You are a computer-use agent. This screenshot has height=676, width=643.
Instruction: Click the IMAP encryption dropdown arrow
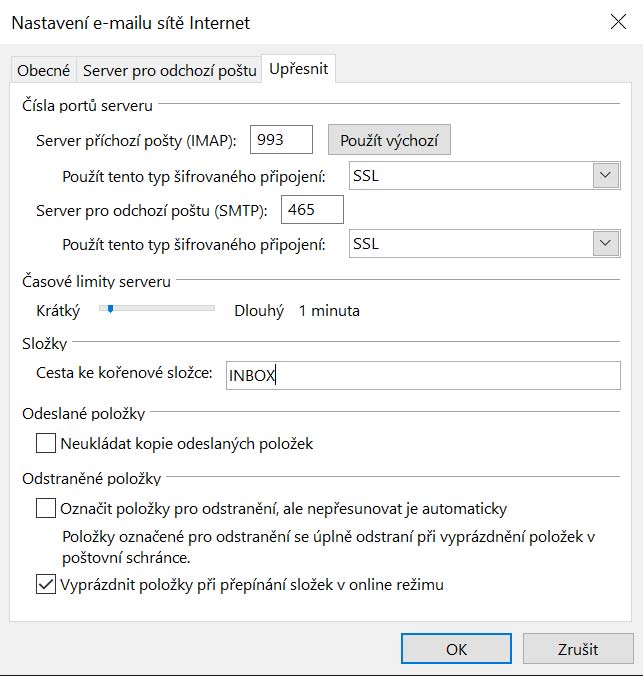[x=605, y=176]
